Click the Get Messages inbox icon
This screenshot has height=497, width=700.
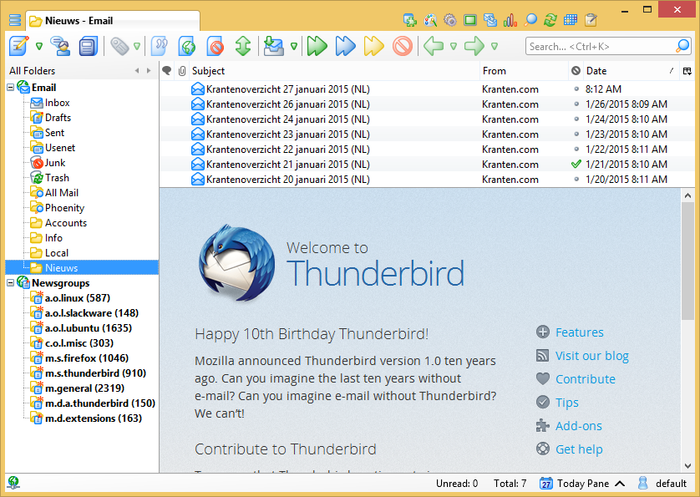point(274,46)
